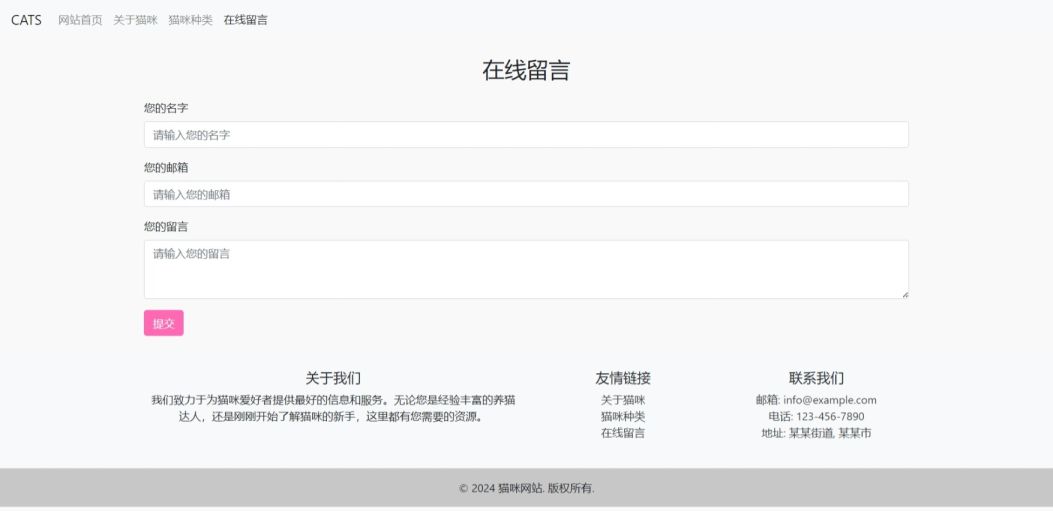
Task: Select 猫咪种类 in the top navigation bar
Action: point(190,20)
